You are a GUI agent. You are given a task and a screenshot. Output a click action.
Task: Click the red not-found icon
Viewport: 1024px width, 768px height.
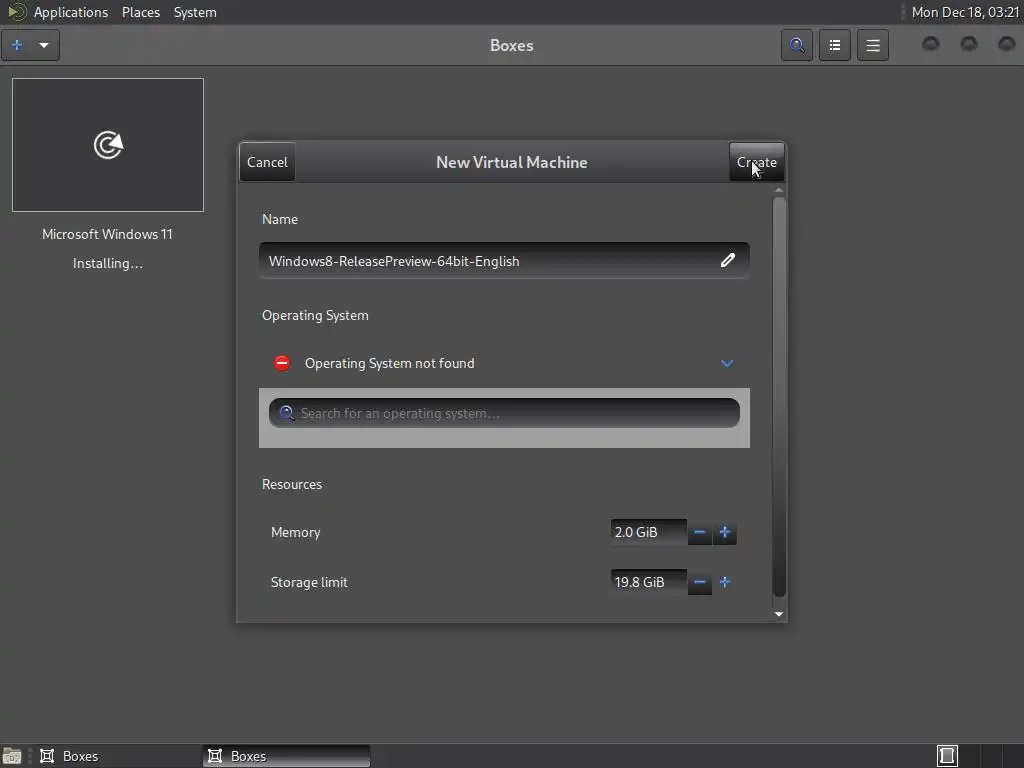point(282,363)
